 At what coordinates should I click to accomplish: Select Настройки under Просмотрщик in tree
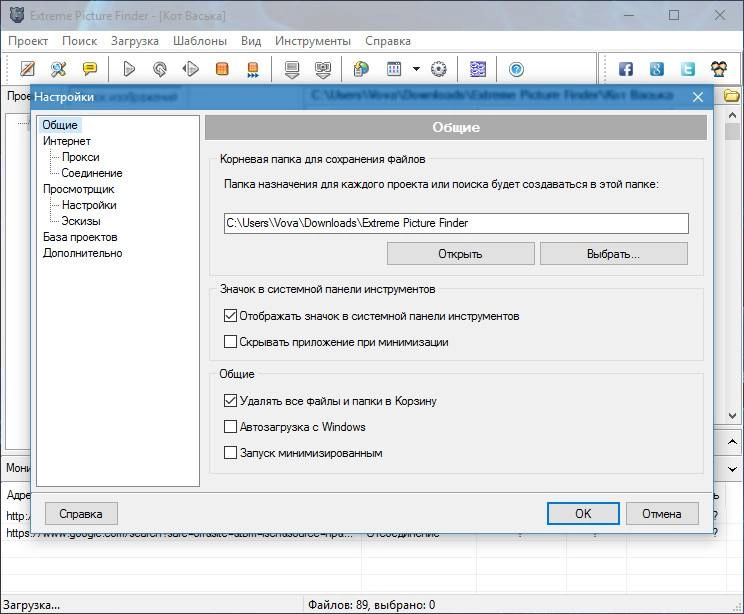click(89, 205)
